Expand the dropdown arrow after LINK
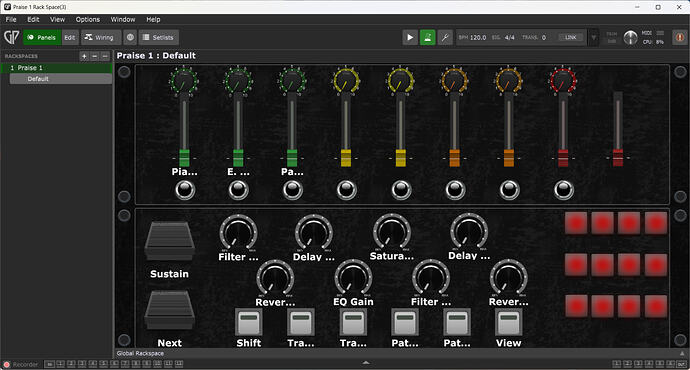The height and width of the screenshot is (370, 690). click(594, 38)
